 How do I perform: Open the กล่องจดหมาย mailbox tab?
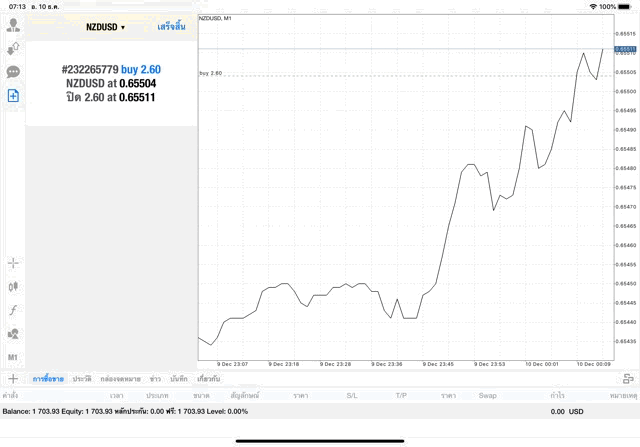pos(120,379)
